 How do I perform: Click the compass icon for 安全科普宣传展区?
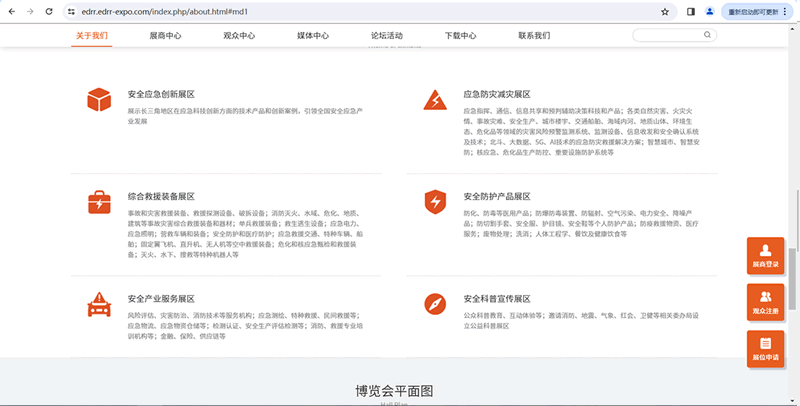[x=434, y=303]
